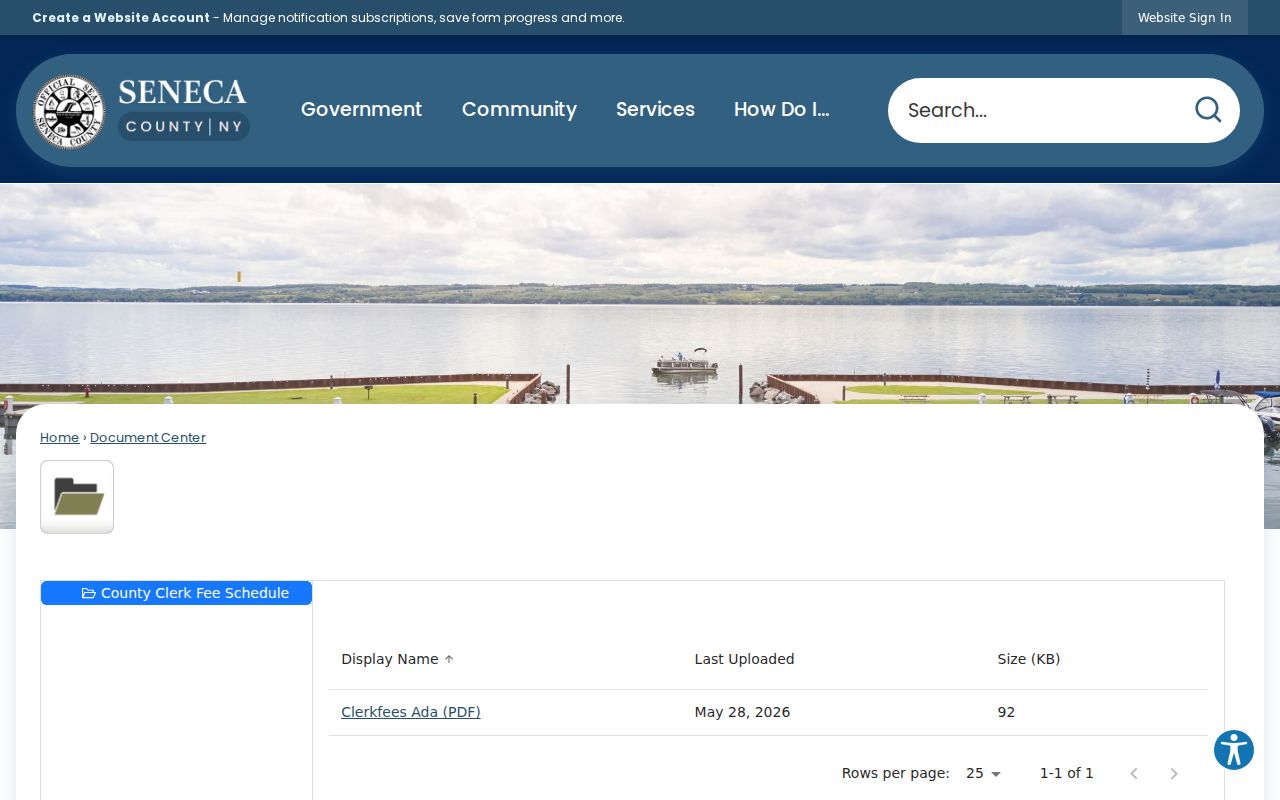
Task: Open the Government menu
Action: 361,110
